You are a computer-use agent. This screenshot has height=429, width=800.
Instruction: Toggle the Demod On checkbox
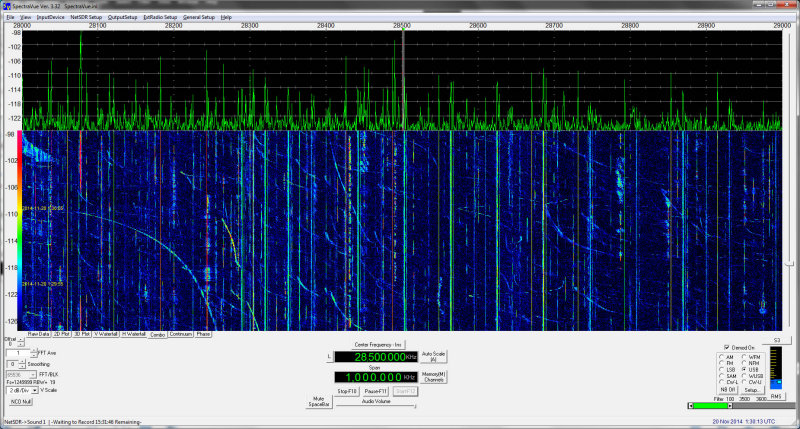[x=727, y=347]
